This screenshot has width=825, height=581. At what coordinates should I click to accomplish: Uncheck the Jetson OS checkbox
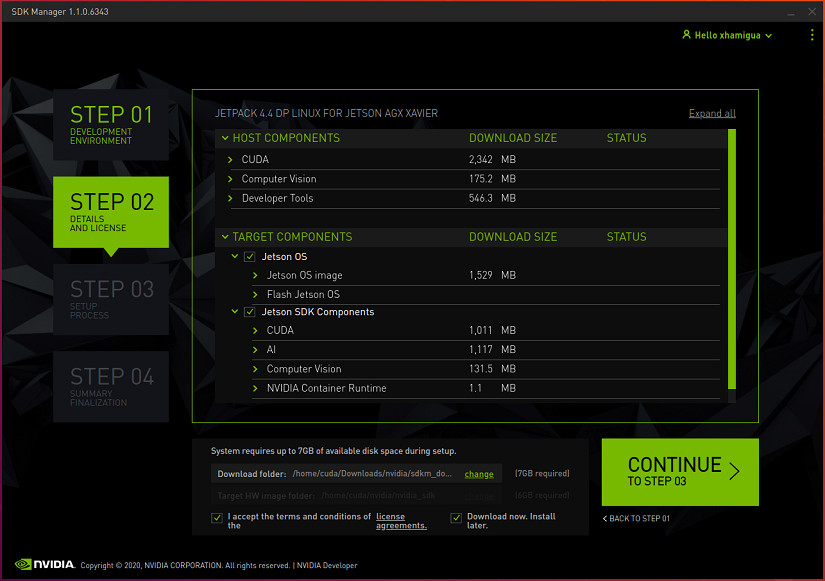[x=249, y=257]
